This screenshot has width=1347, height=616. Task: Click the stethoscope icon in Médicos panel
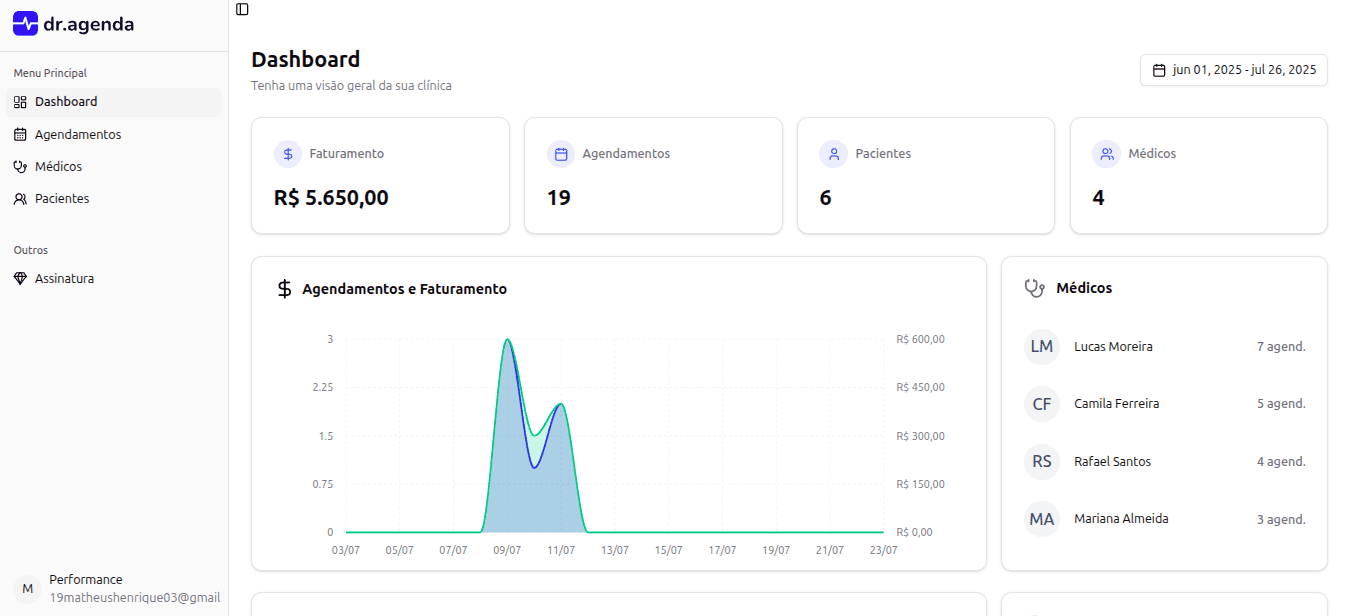click(1034, 288)
